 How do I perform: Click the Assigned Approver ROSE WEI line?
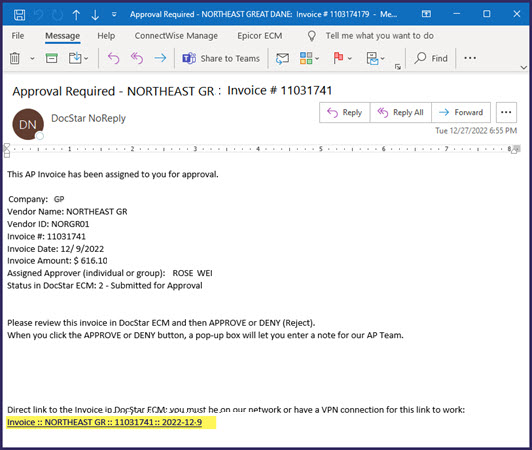(110, 273)
